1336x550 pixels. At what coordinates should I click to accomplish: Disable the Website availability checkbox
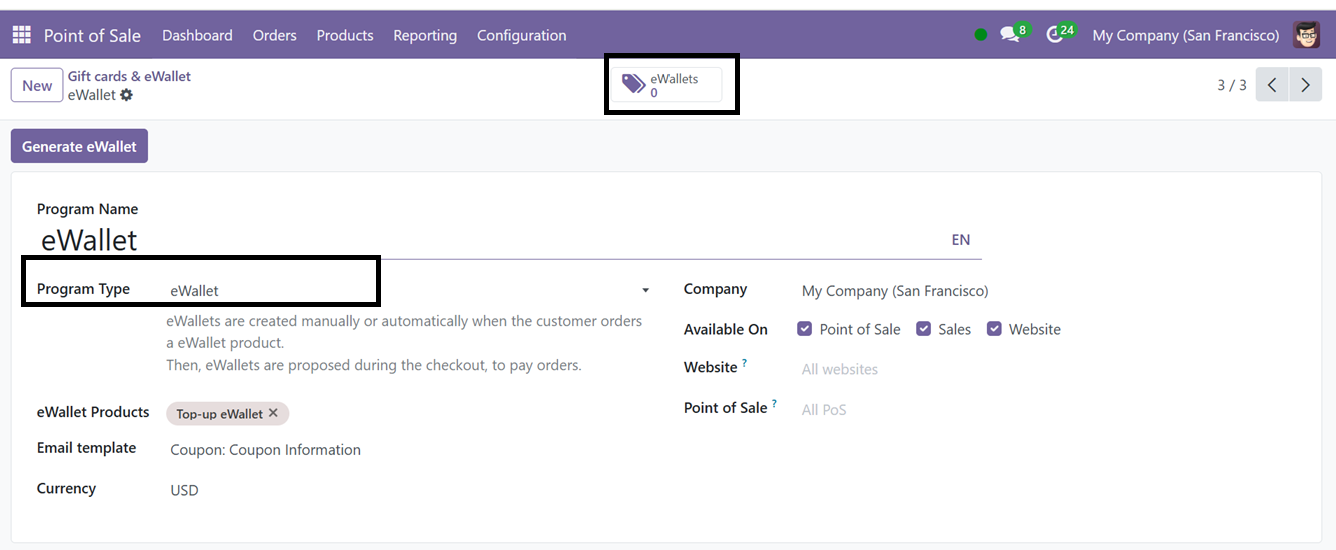994,329
